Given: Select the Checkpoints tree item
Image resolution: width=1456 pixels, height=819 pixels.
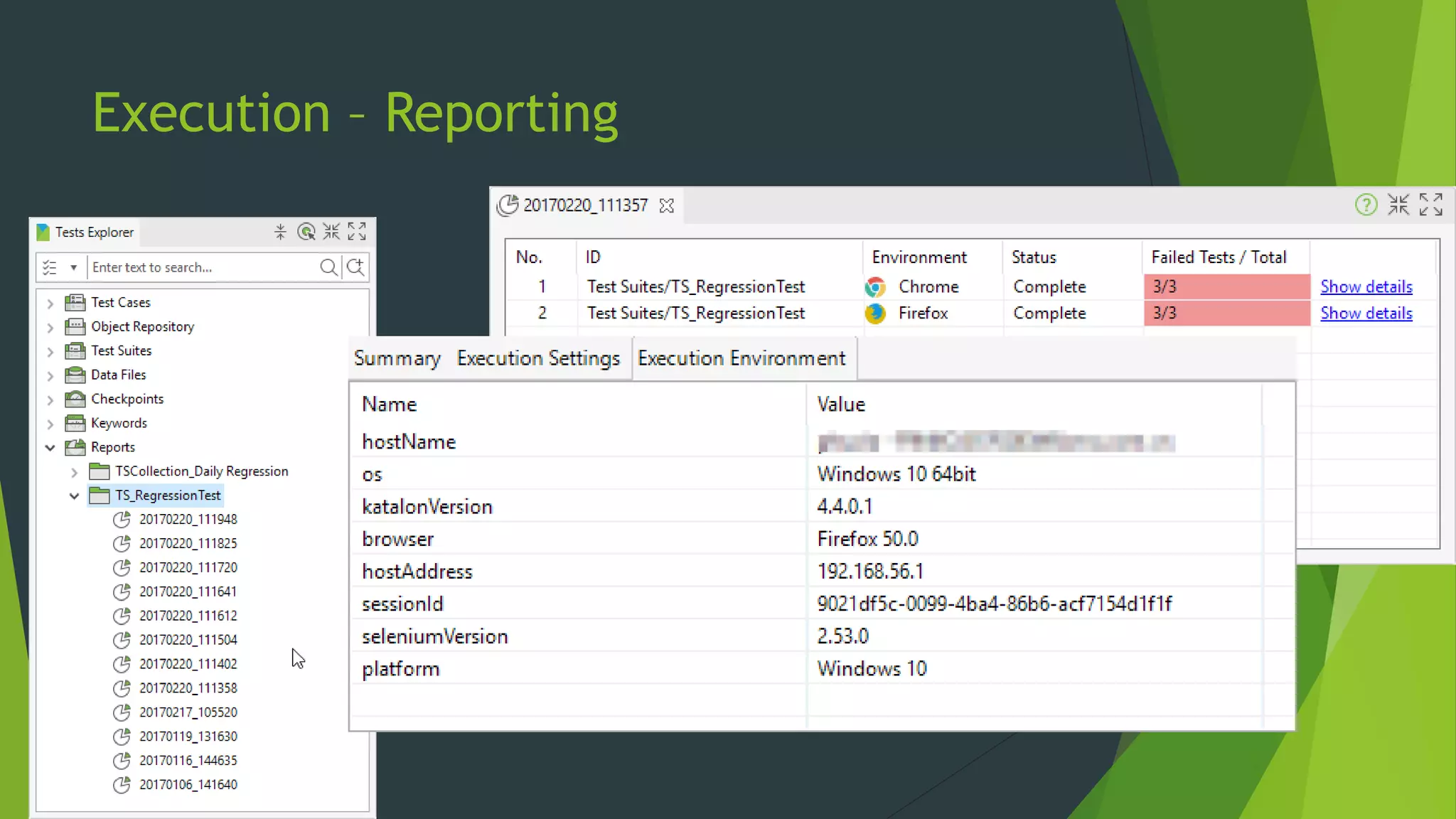Looking at the screenshot, I should tap(127, 399).
